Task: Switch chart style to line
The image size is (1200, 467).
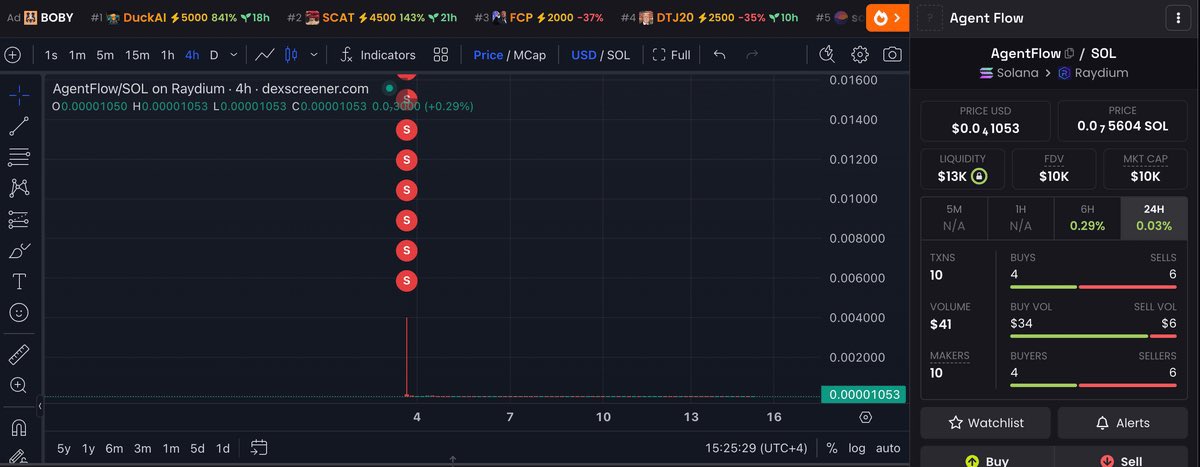Action: (x=265, y=55)
